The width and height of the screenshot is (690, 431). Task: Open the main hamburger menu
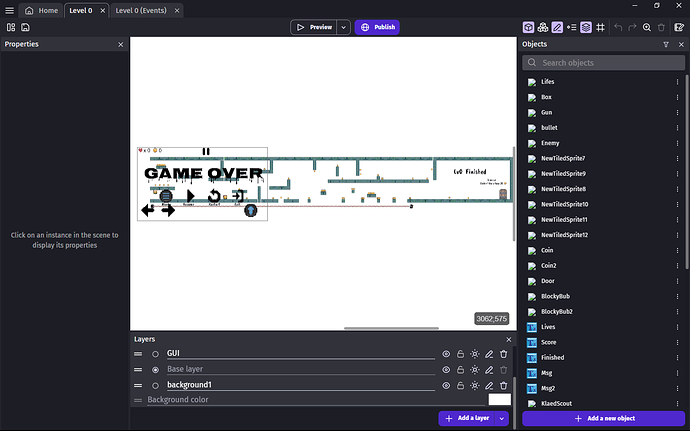9,10
